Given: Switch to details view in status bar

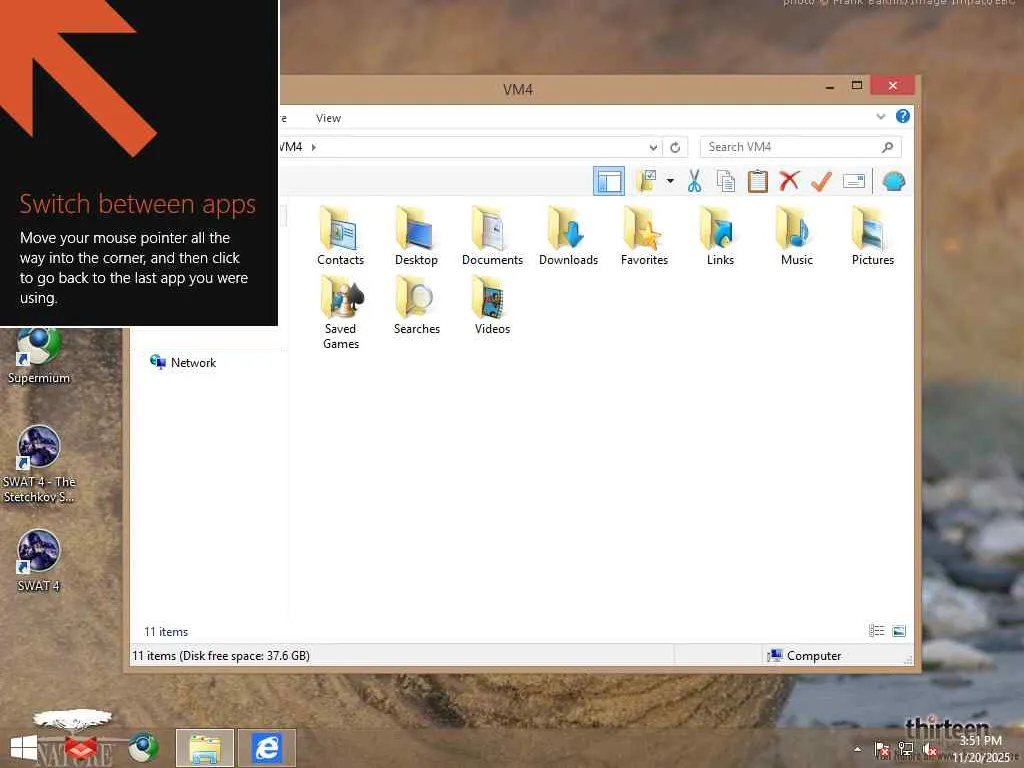Looking at the screenshot, I should (876, 631).
